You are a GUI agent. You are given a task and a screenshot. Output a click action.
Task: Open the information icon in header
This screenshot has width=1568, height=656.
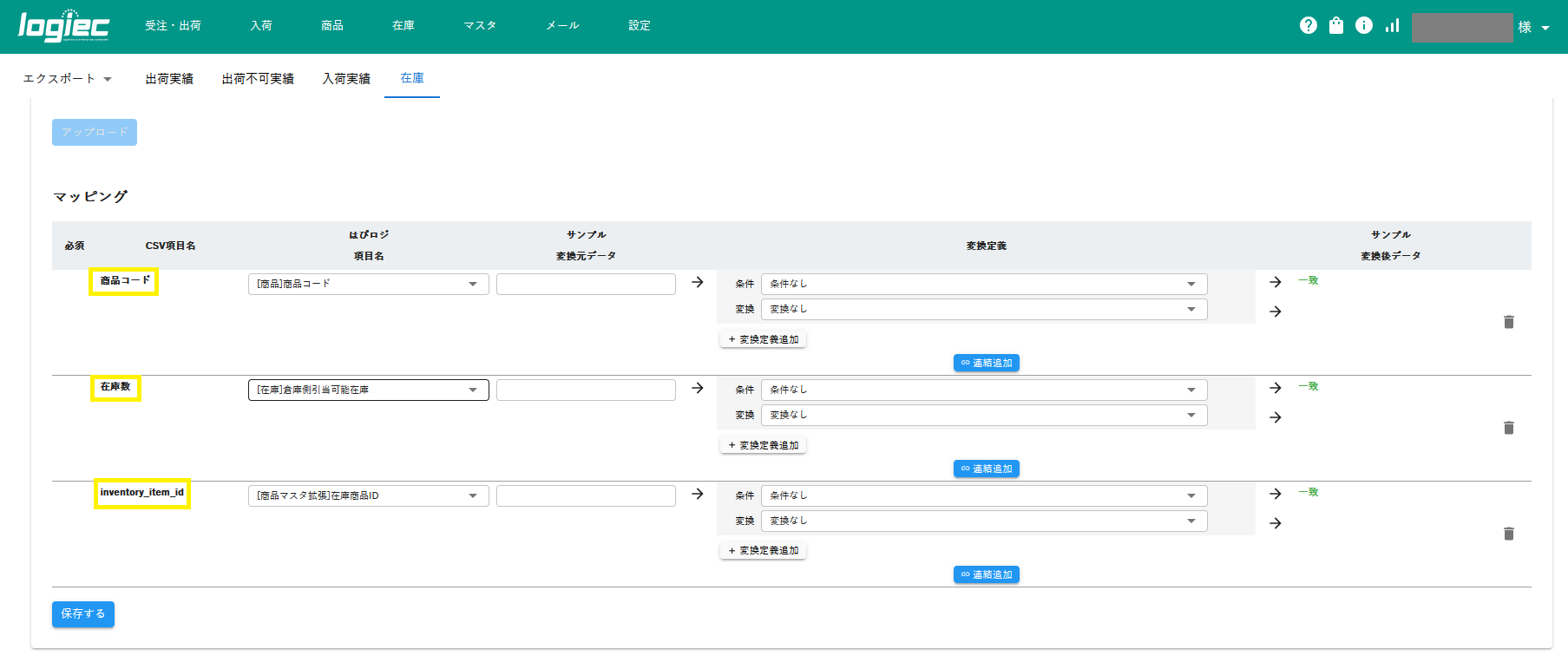click(x=1364, y=26)
